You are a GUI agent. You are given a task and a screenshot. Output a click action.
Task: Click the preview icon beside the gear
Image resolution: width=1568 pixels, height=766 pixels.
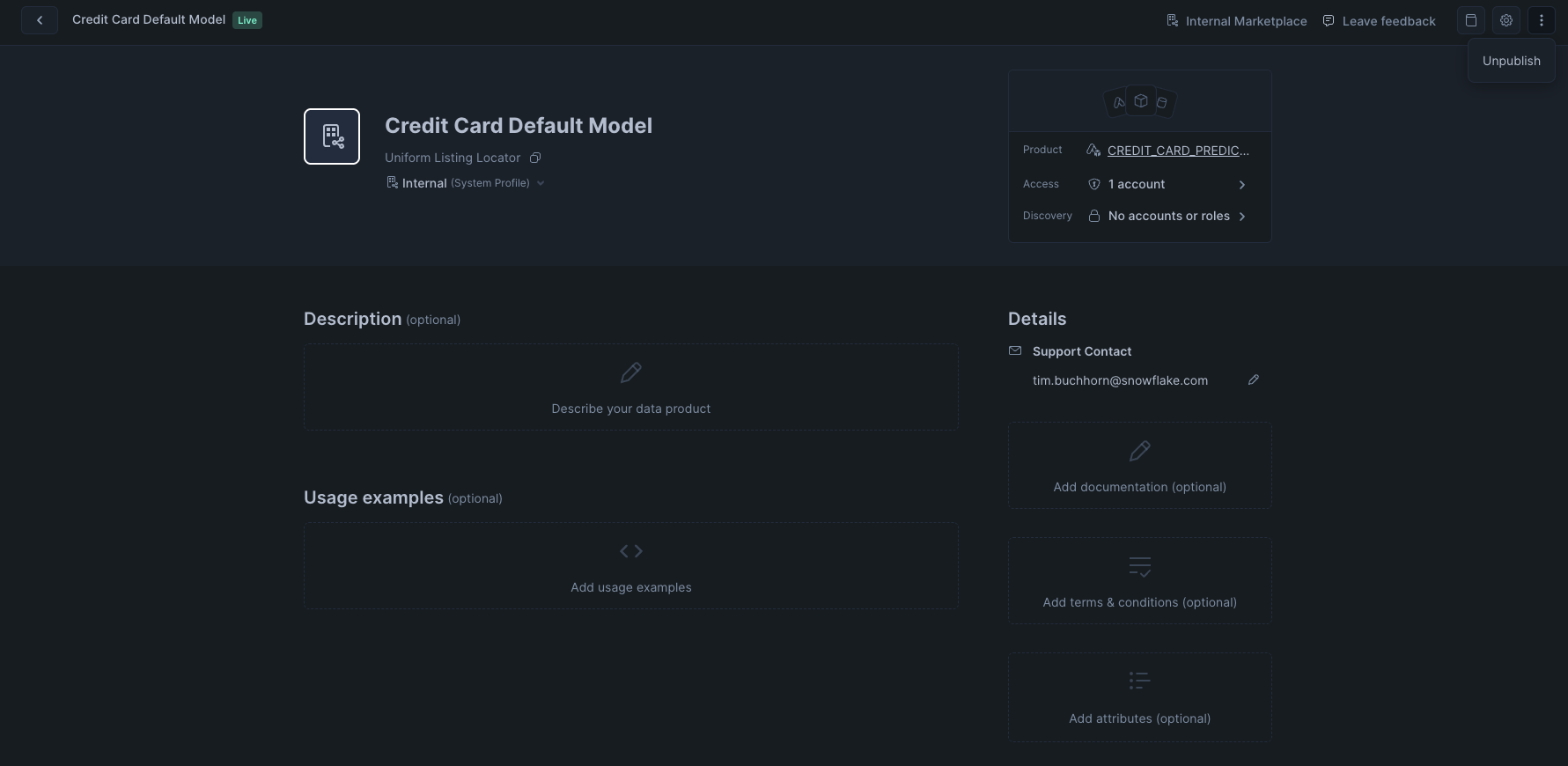coord(1471,20)
